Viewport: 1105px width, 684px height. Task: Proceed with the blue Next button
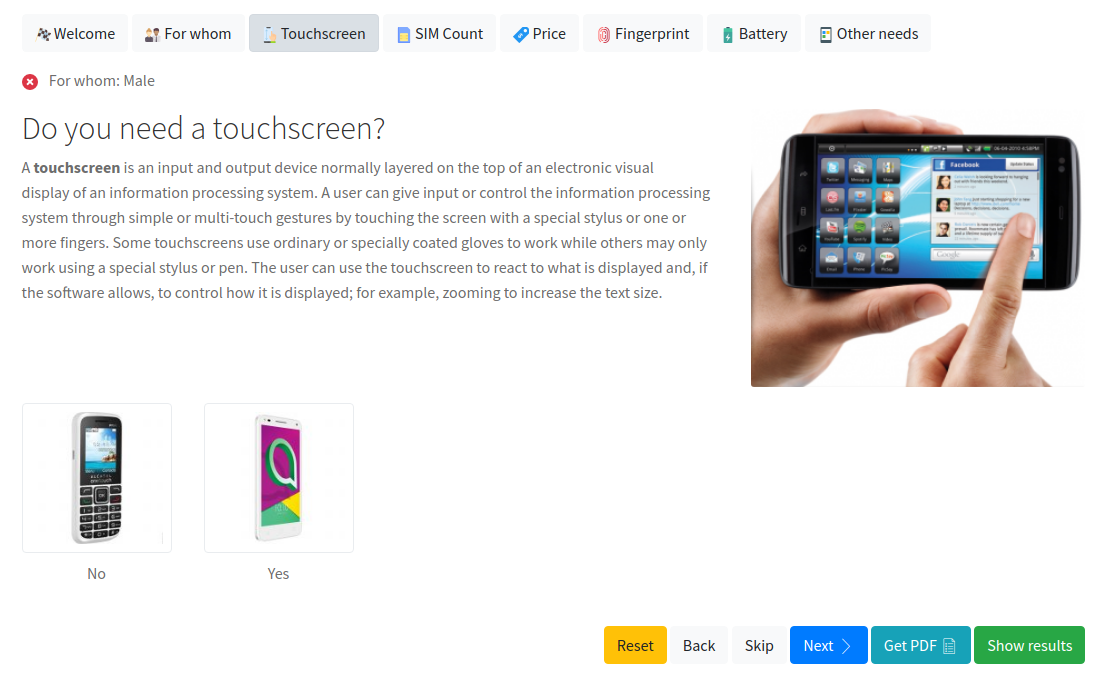pos(828,645)
